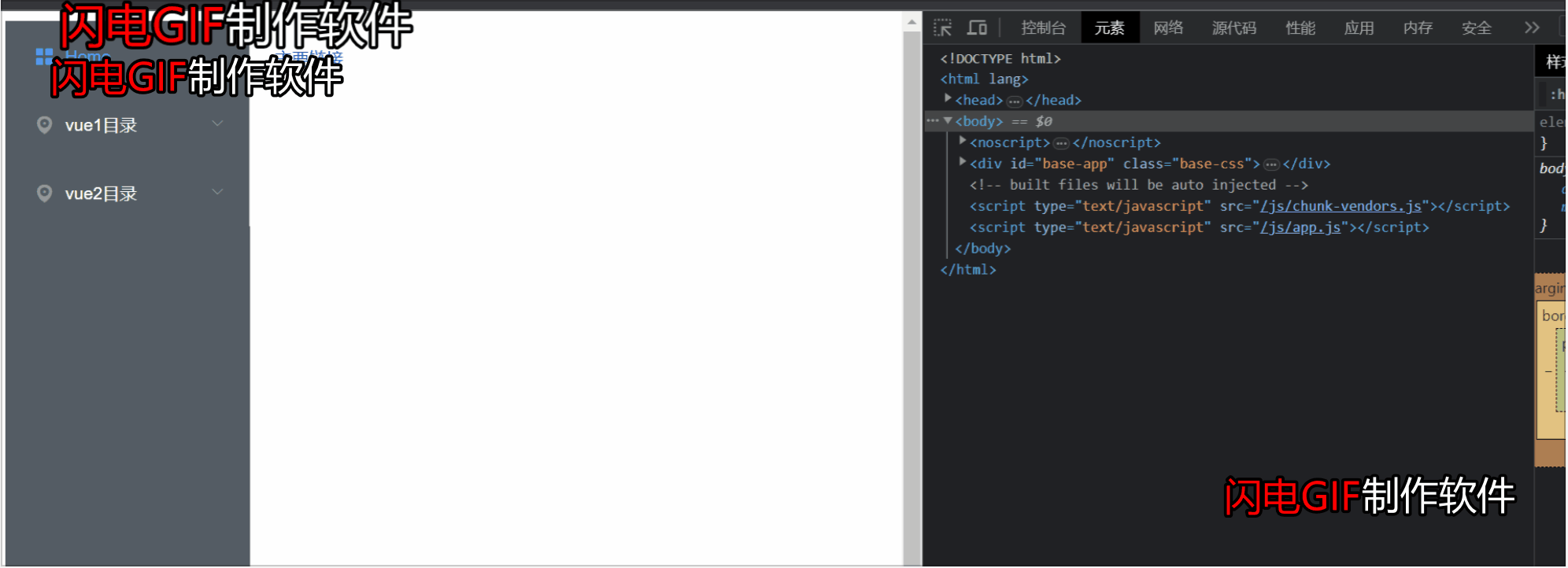Open the vue2目录 menu item

[x=128, y=194]
